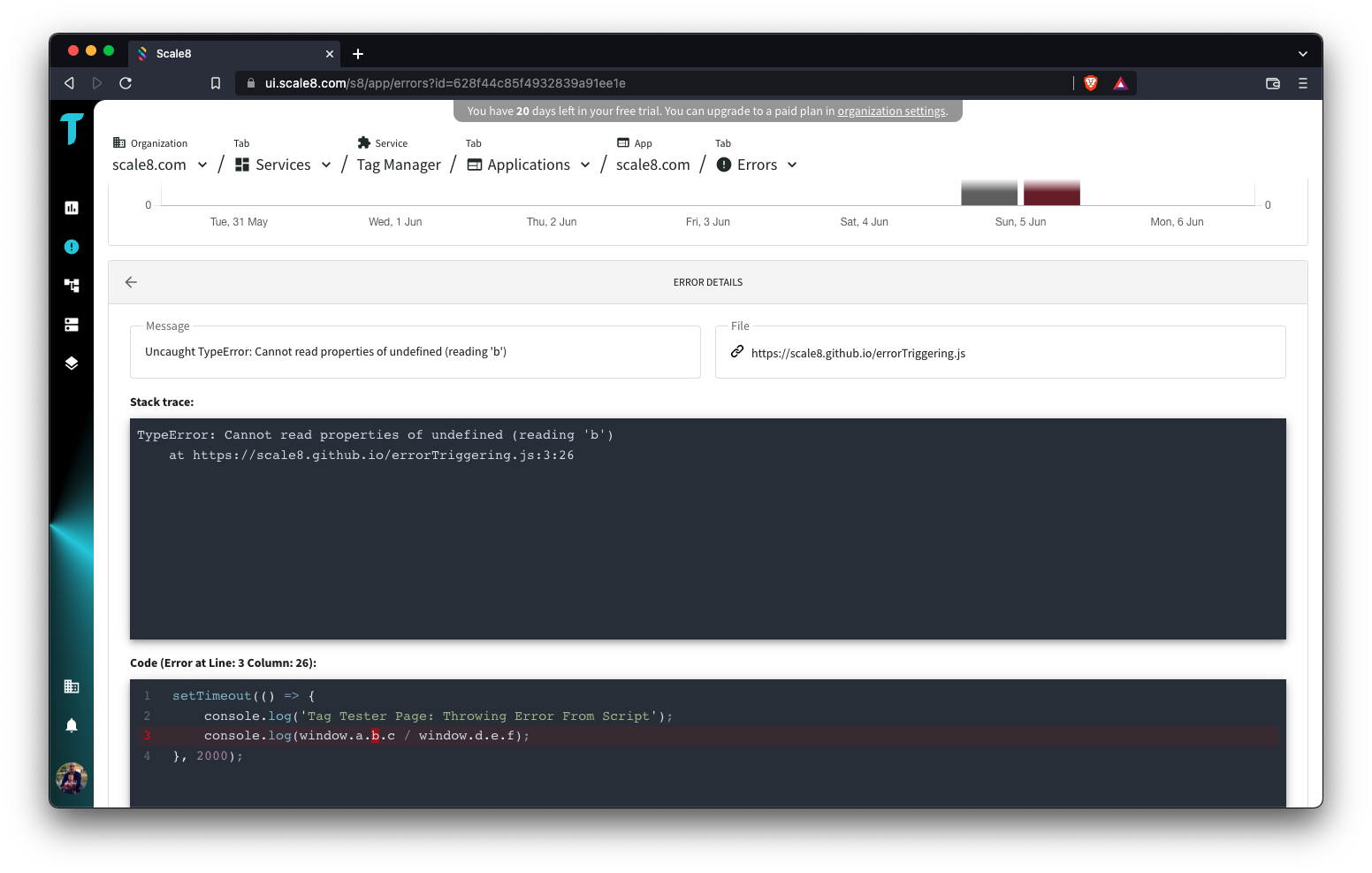Click the Scale8 logo in sidebar

pyautogui.click(x=72, y=128)
